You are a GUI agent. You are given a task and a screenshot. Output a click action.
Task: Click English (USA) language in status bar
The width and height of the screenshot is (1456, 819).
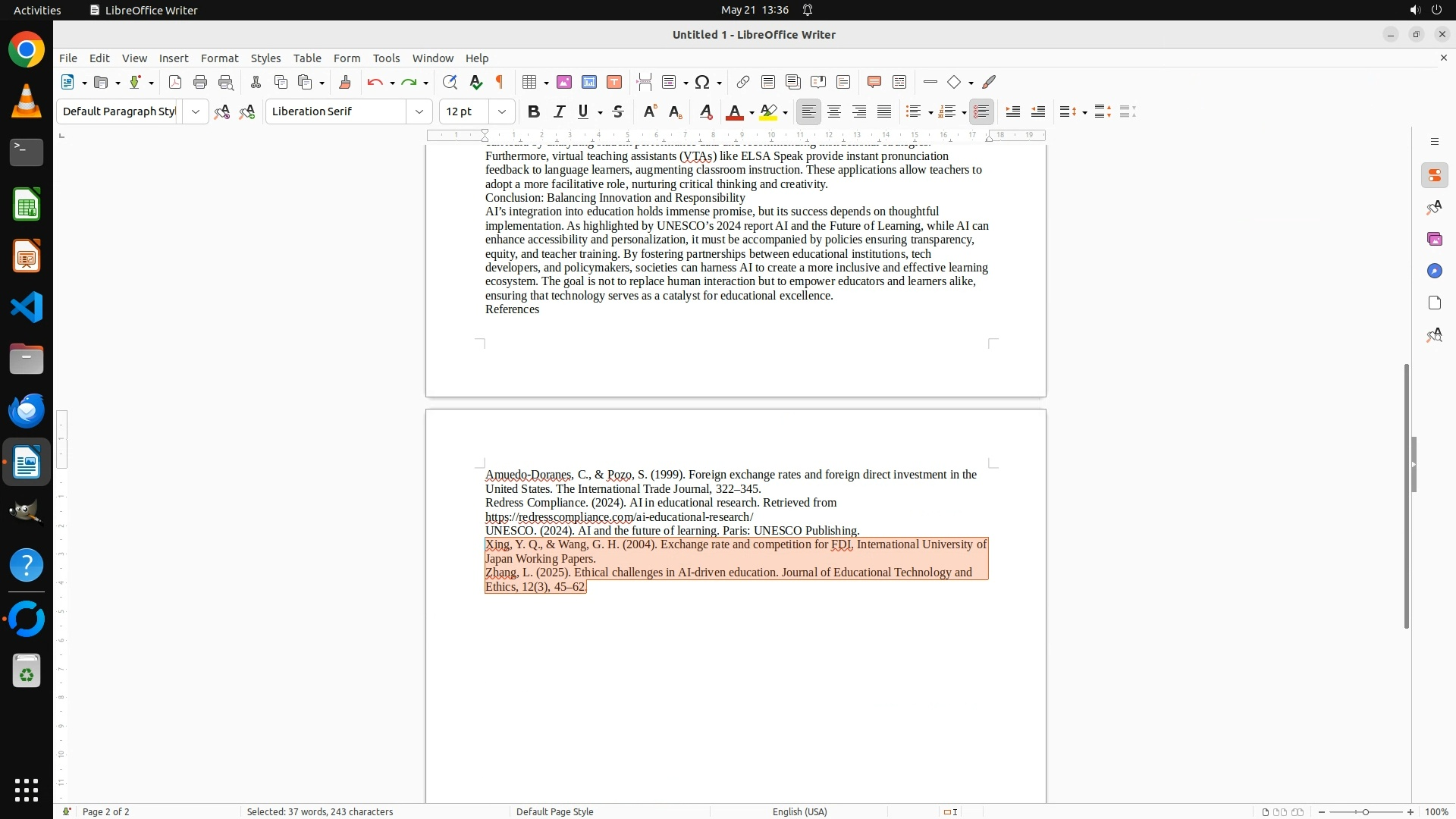point(799,811)
